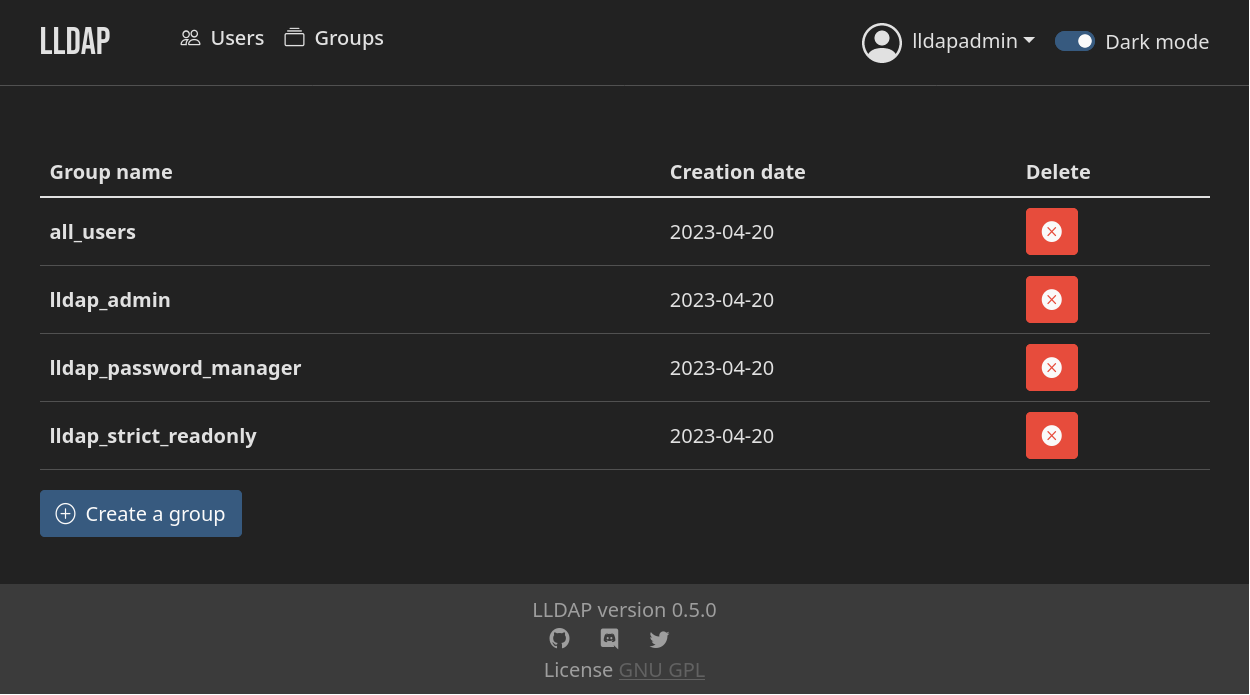The height and width of the screenshot is (695, 1250).
Task: Click the plus-circle icon on Create a group
Action: (65, 513)
